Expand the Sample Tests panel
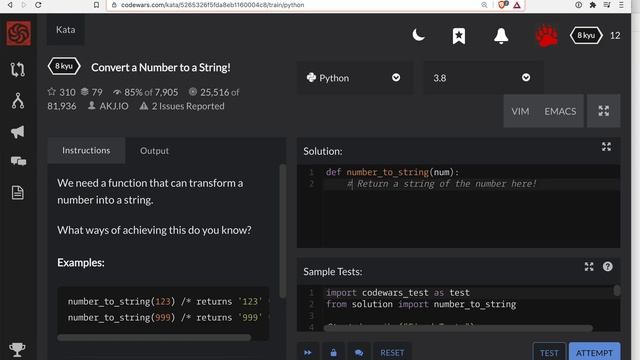Screen dimensions: 640x360 589,267
